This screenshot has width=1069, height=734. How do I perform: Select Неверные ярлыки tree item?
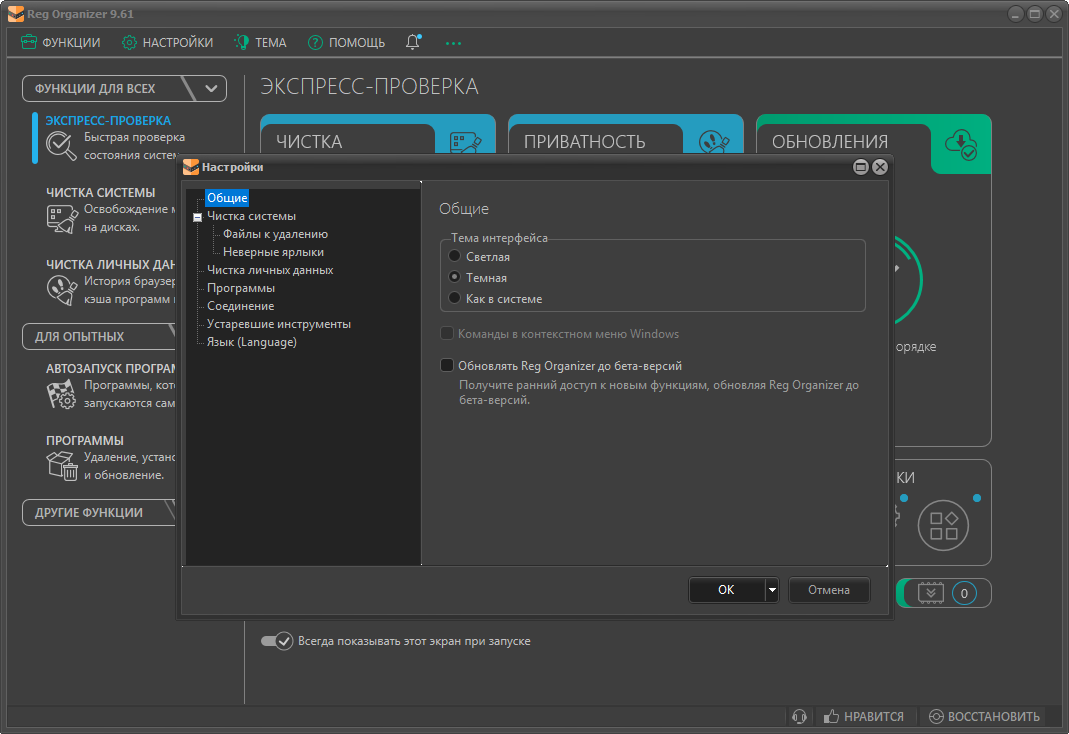tap(273, 252)
